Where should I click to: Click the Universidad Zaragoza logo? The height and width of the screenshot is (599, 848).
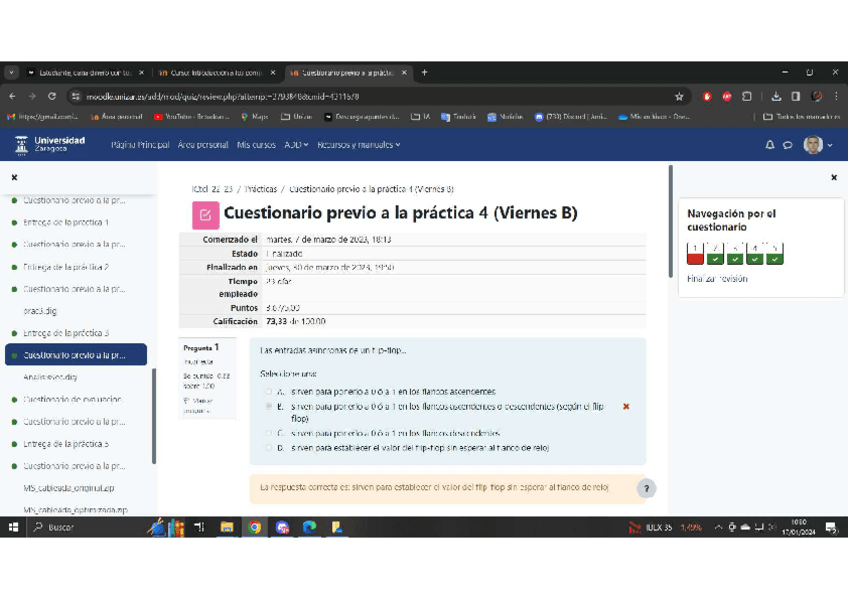[50, 145]
